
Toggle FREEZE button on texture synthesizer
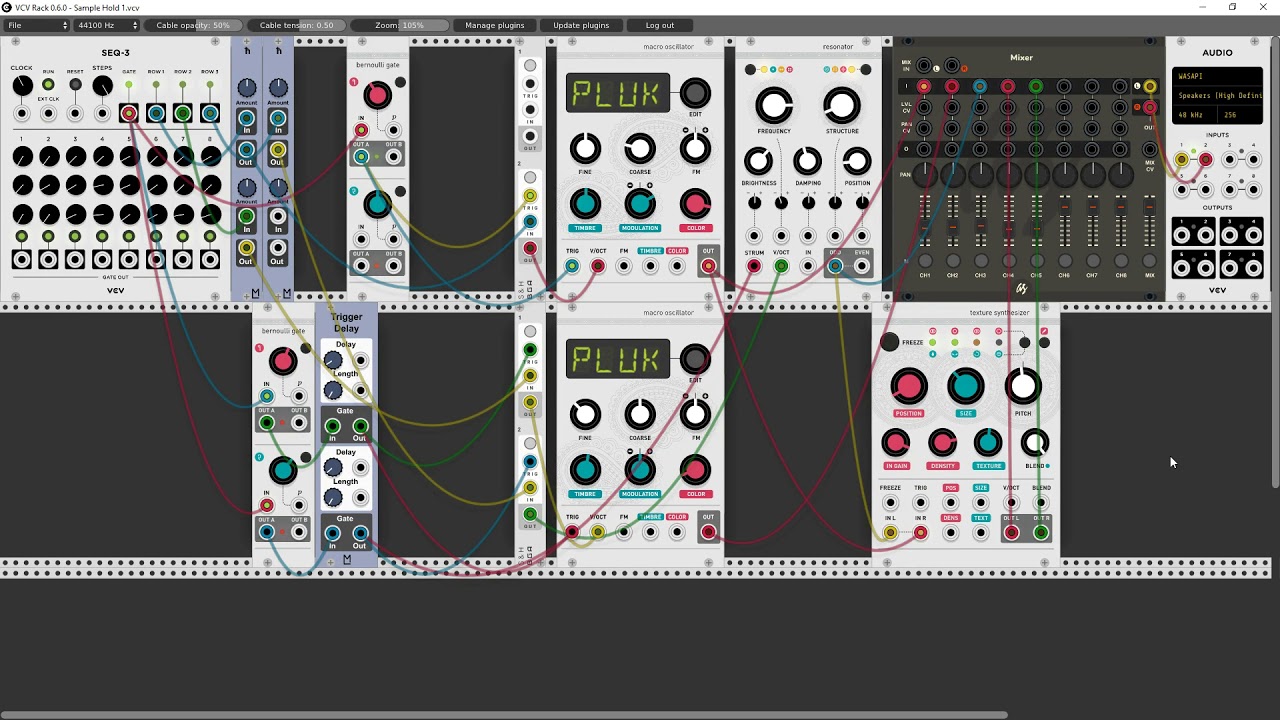890,342
